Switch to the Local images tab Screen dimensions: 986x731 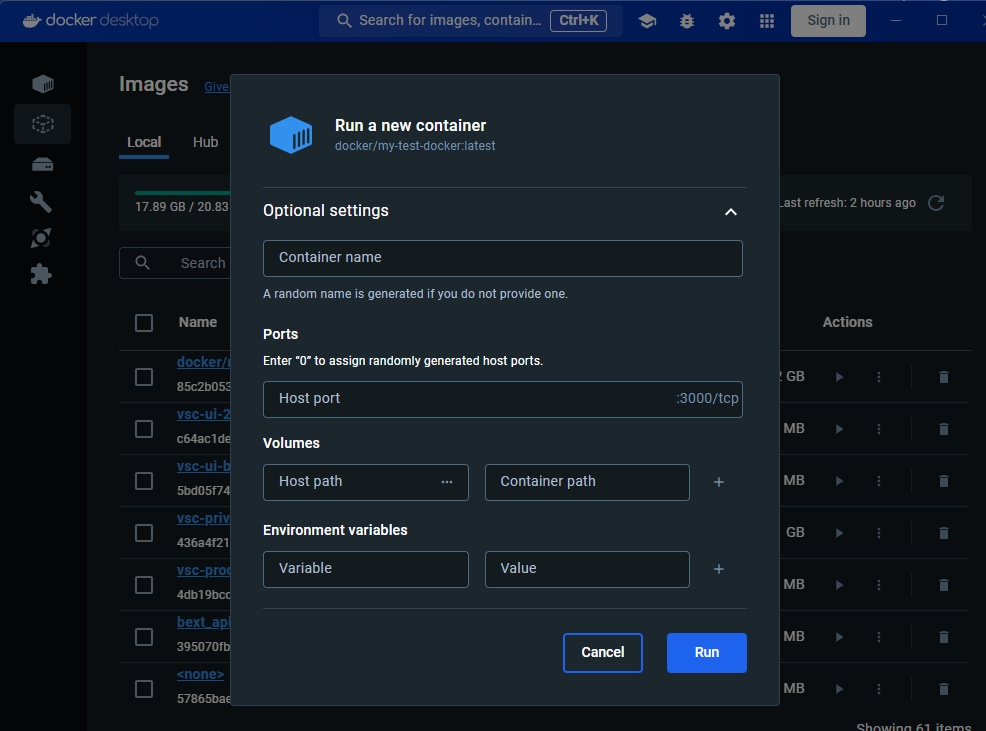[x=144, y=142]
